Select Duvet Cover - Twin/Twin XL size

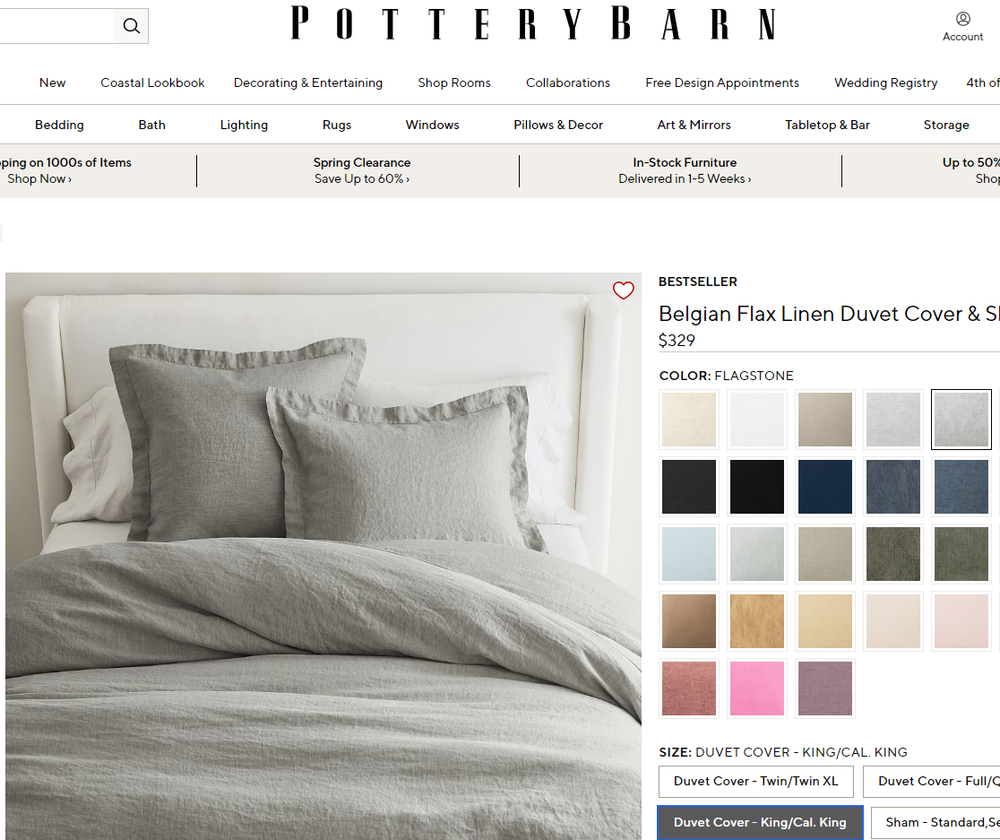756,781
